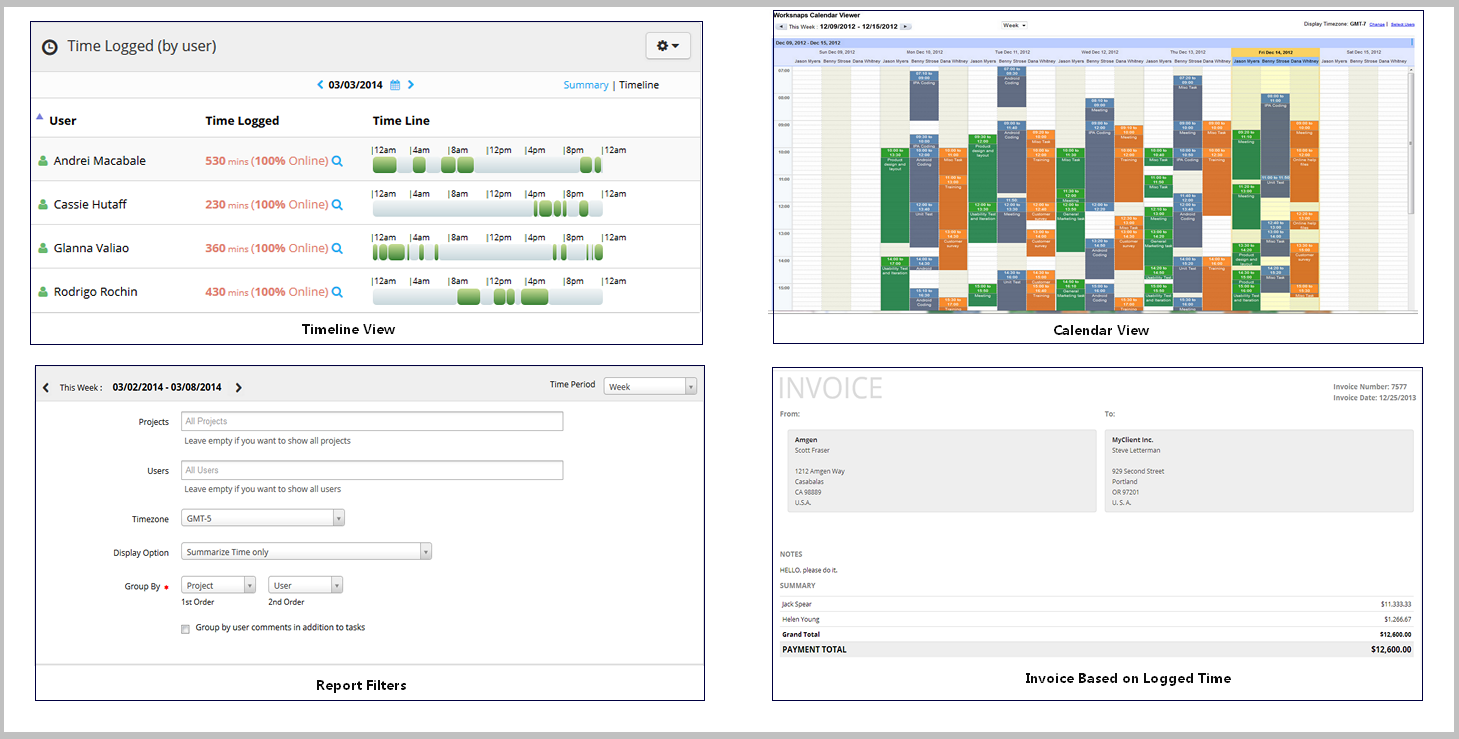The height and width of the screenshot is (739, 1459).
Task: Click the Select Users link in calendar
Action: pyautogui.click(x=1402, y=24)
